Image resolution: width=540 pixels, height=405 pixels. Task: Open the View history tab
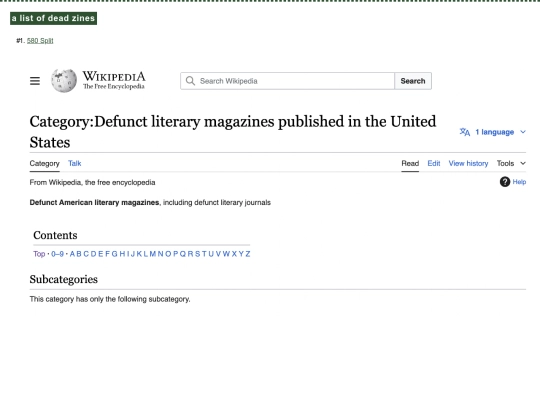pos(468,163)
